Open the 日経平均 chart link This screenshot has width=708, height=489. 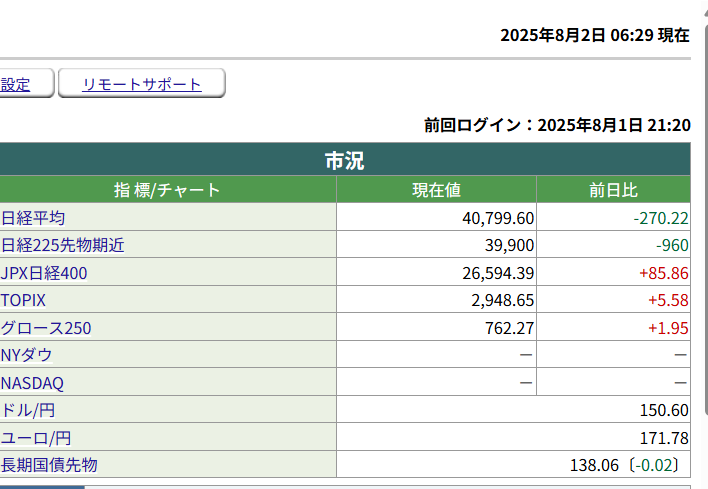pos(33,218)
